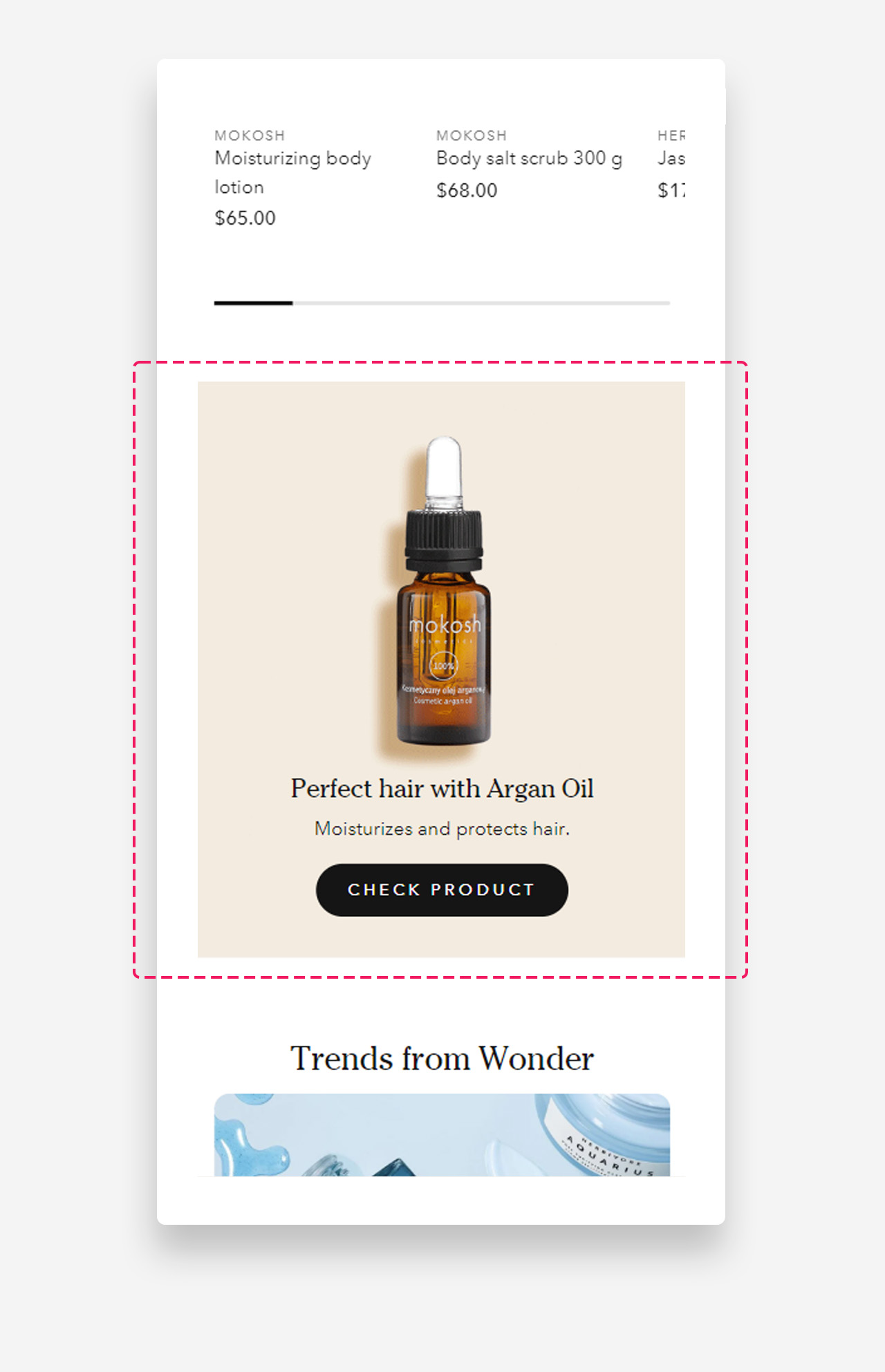The image size is (885, 1372).
Task: Click the partially visible third product price
Action: click(671, 190)
